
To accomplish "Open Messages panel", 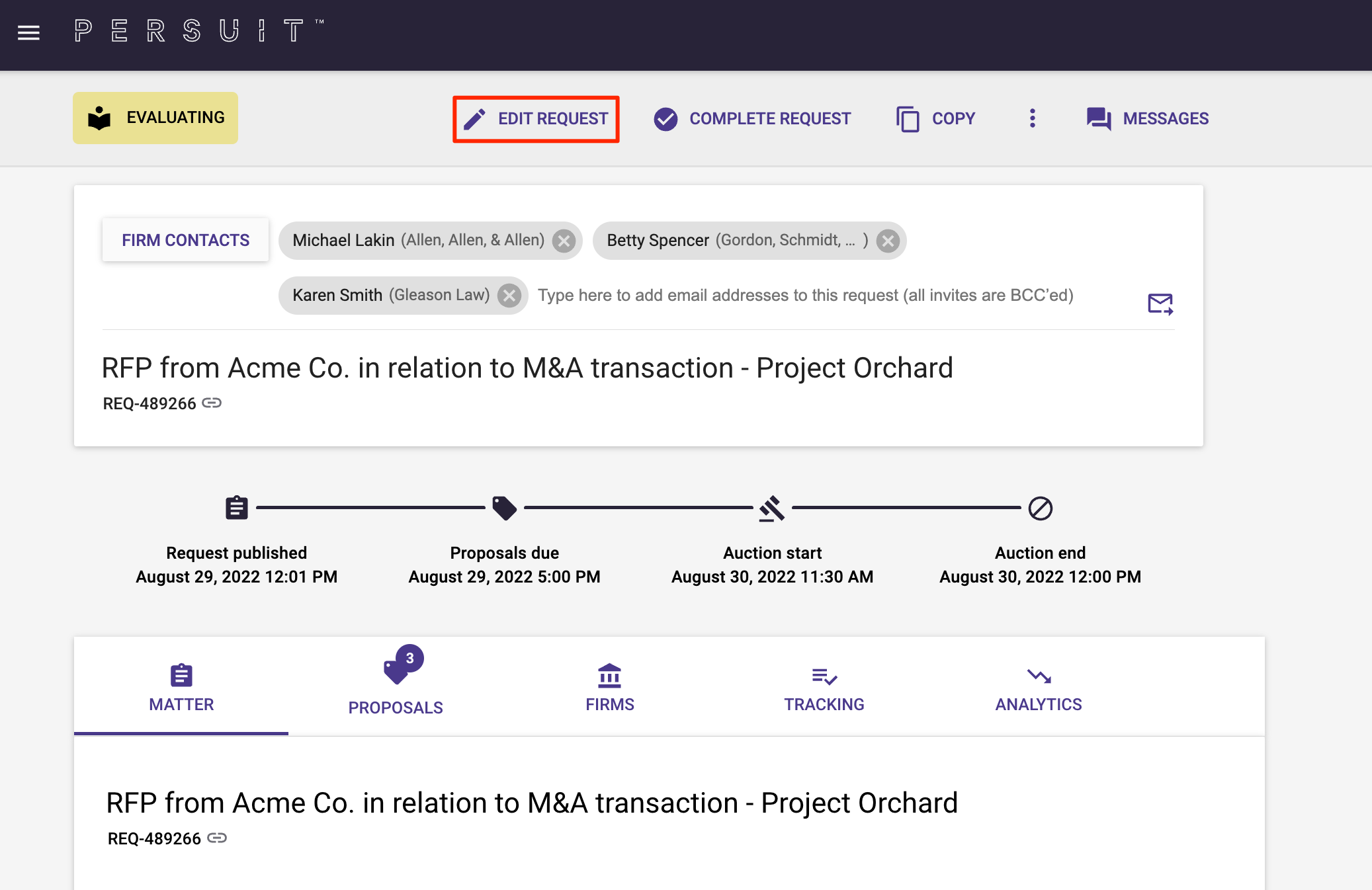I will pos(1147,119).
